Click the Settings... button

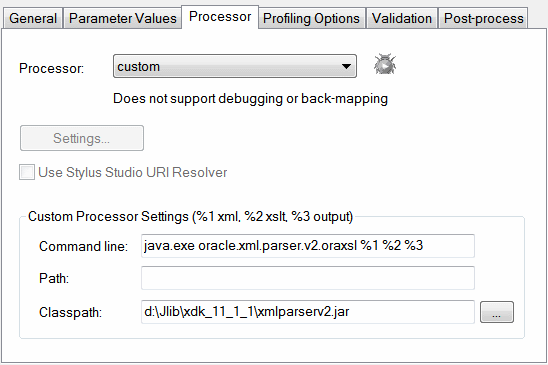(x=82, y=138)
